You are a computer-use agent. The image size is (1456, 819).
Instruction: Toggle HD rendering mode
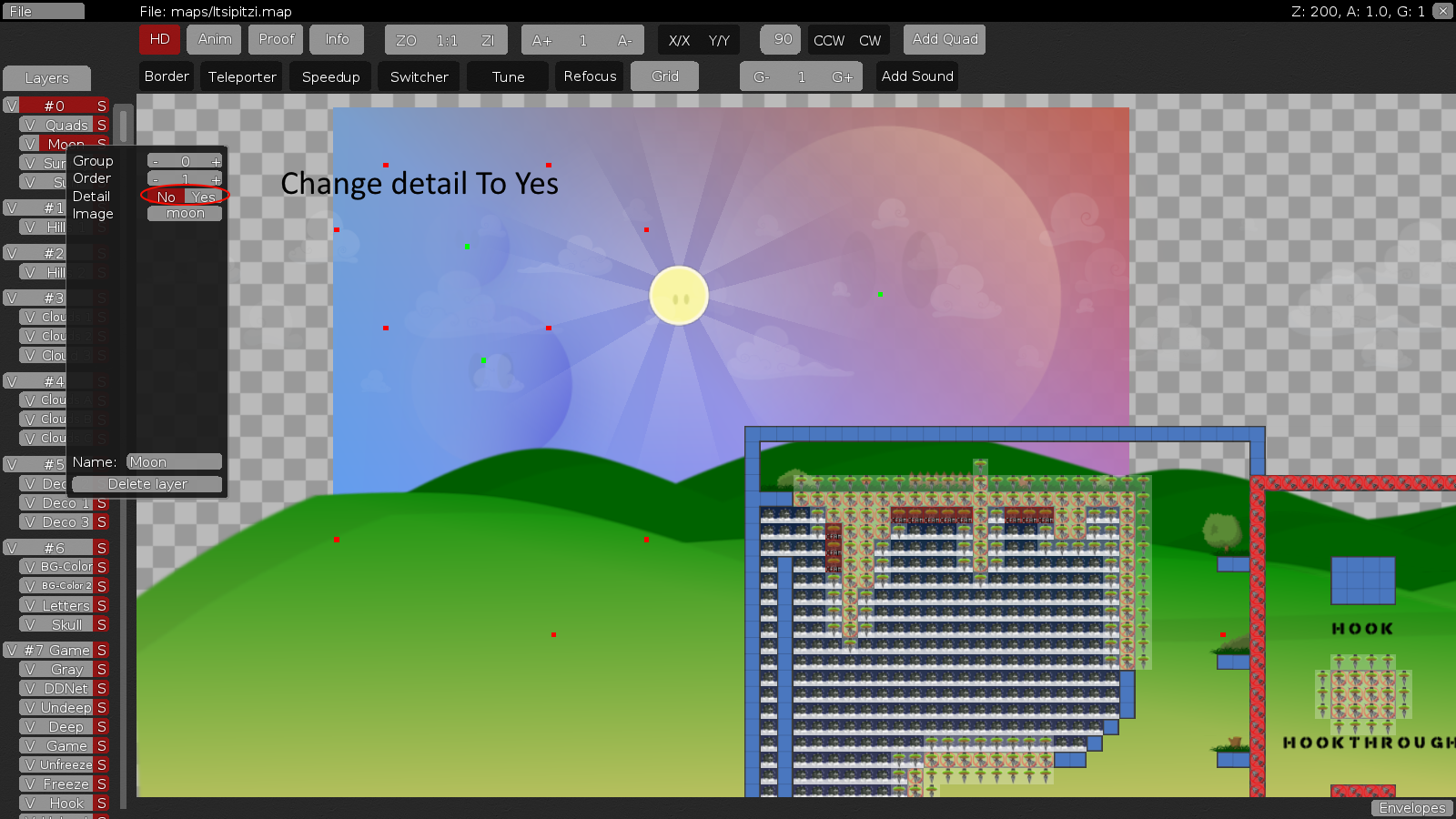tap(159, 39)
